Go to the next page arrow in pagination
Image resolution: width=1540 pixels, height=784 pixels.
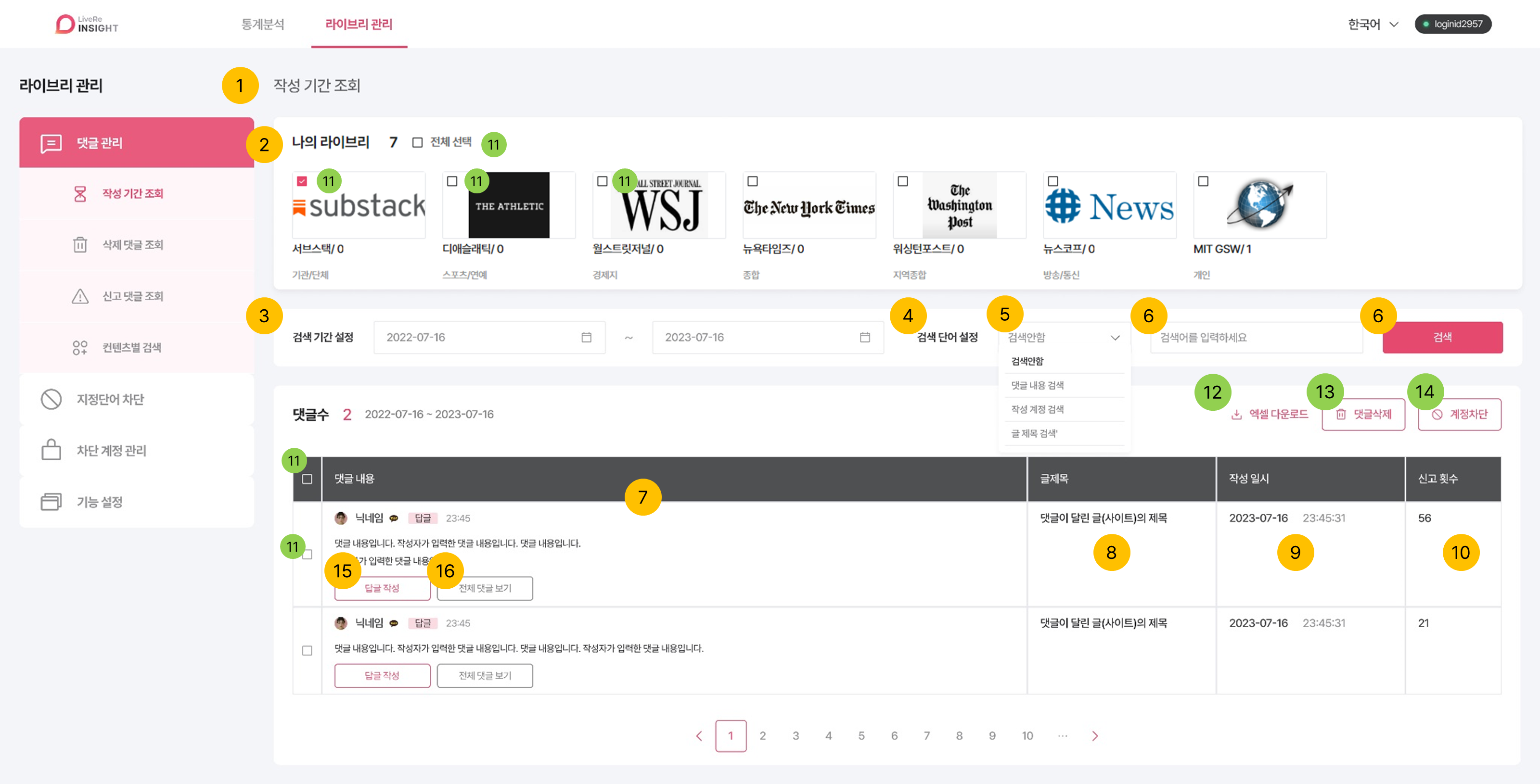(x=1095, y=735)
